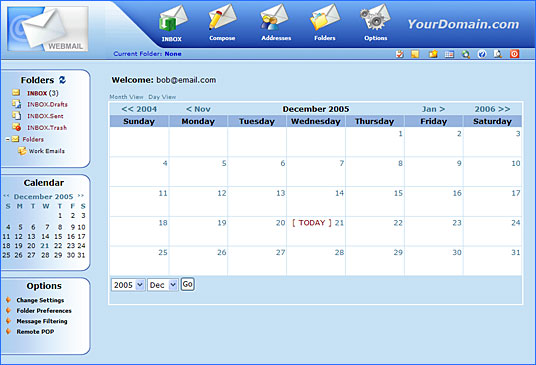Screen dimensions: 536x365
Task: Click the INBOX (3) folder envelope icon
Action: pyautogui.click(x=16, y=92)
